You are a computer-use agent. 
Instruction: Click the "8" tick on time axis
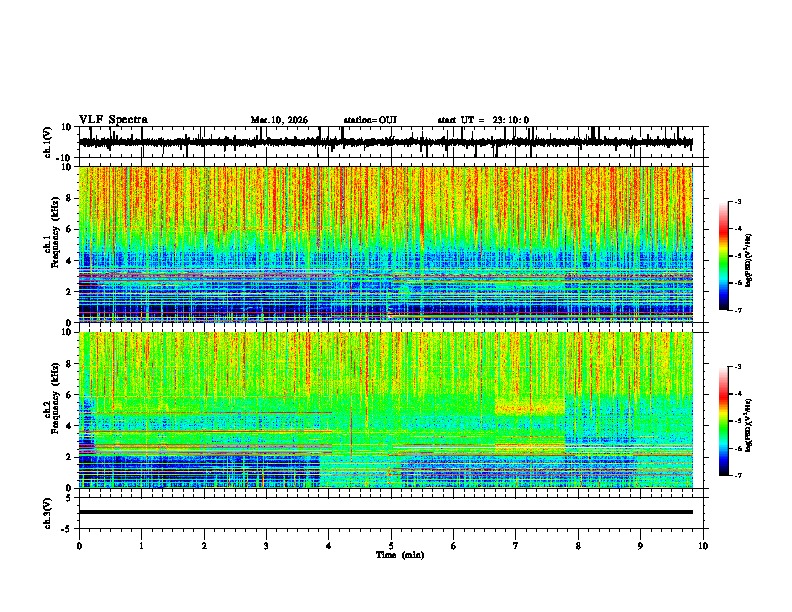click(x=578, y=546)
